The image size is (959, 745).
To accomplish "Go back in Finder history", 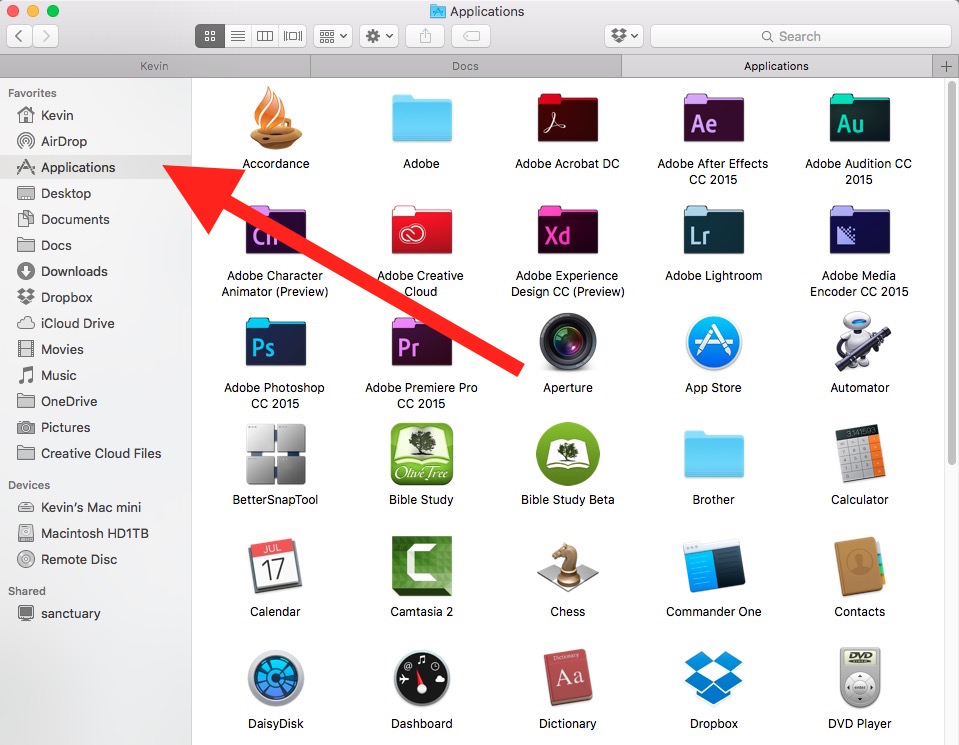I will point(19,36).
